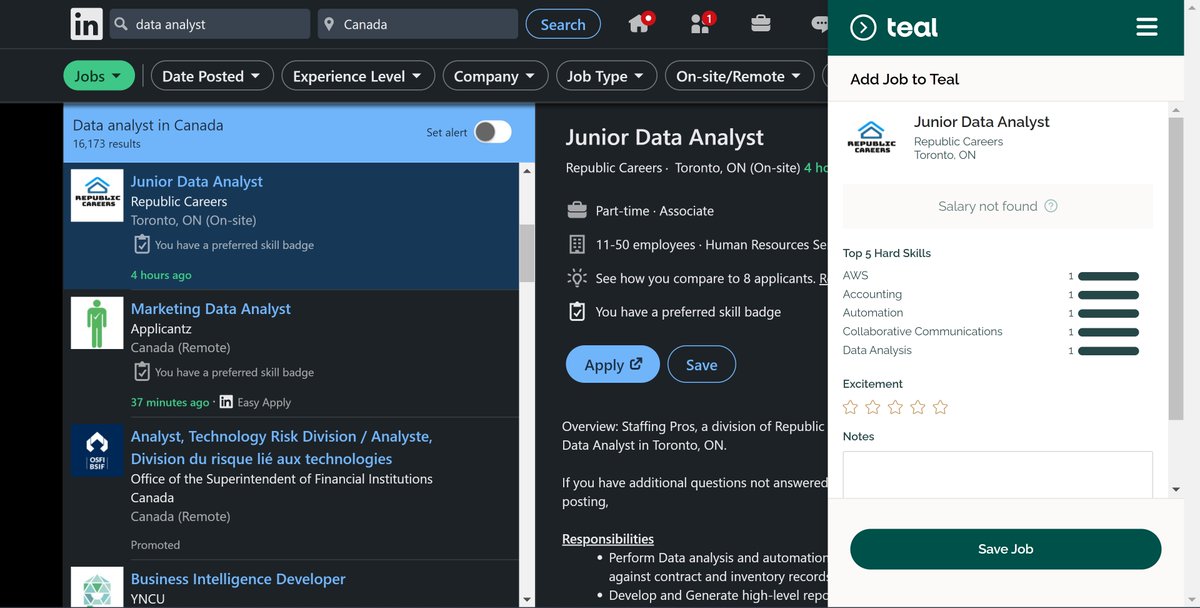Expand the Company filter

click(495, 76)
